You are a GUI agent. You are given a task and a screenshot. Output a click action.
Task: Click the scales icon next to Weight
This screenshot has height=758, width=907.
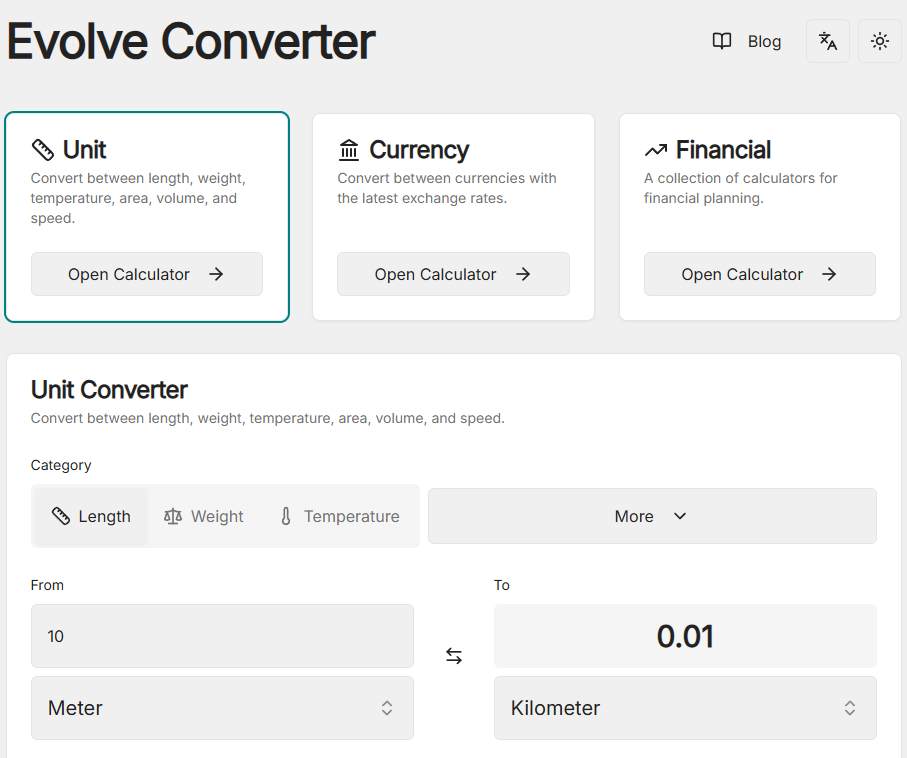(170, 516)
